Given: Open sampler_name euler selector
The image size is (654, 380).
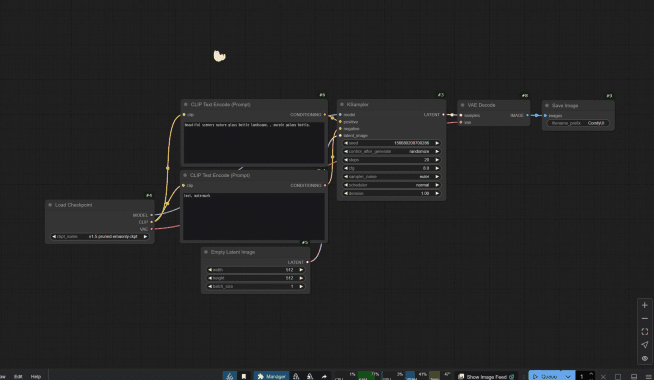Looking at the screenshot, I should tap(391, 176).
